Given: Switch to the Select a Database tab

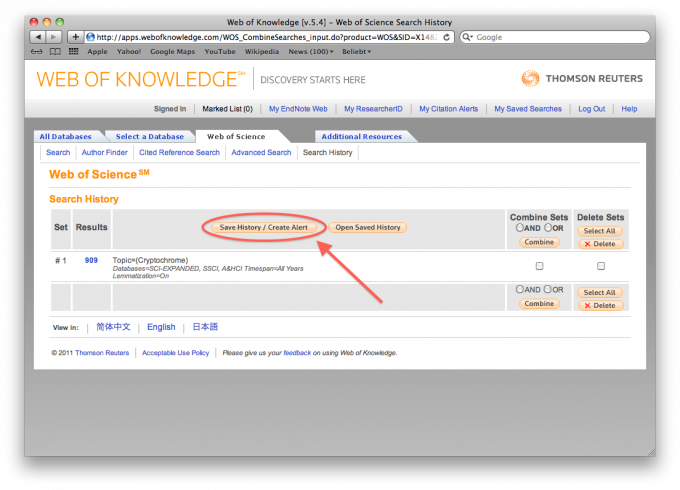Looking at the screenshot, I should [x=150, y=137].
